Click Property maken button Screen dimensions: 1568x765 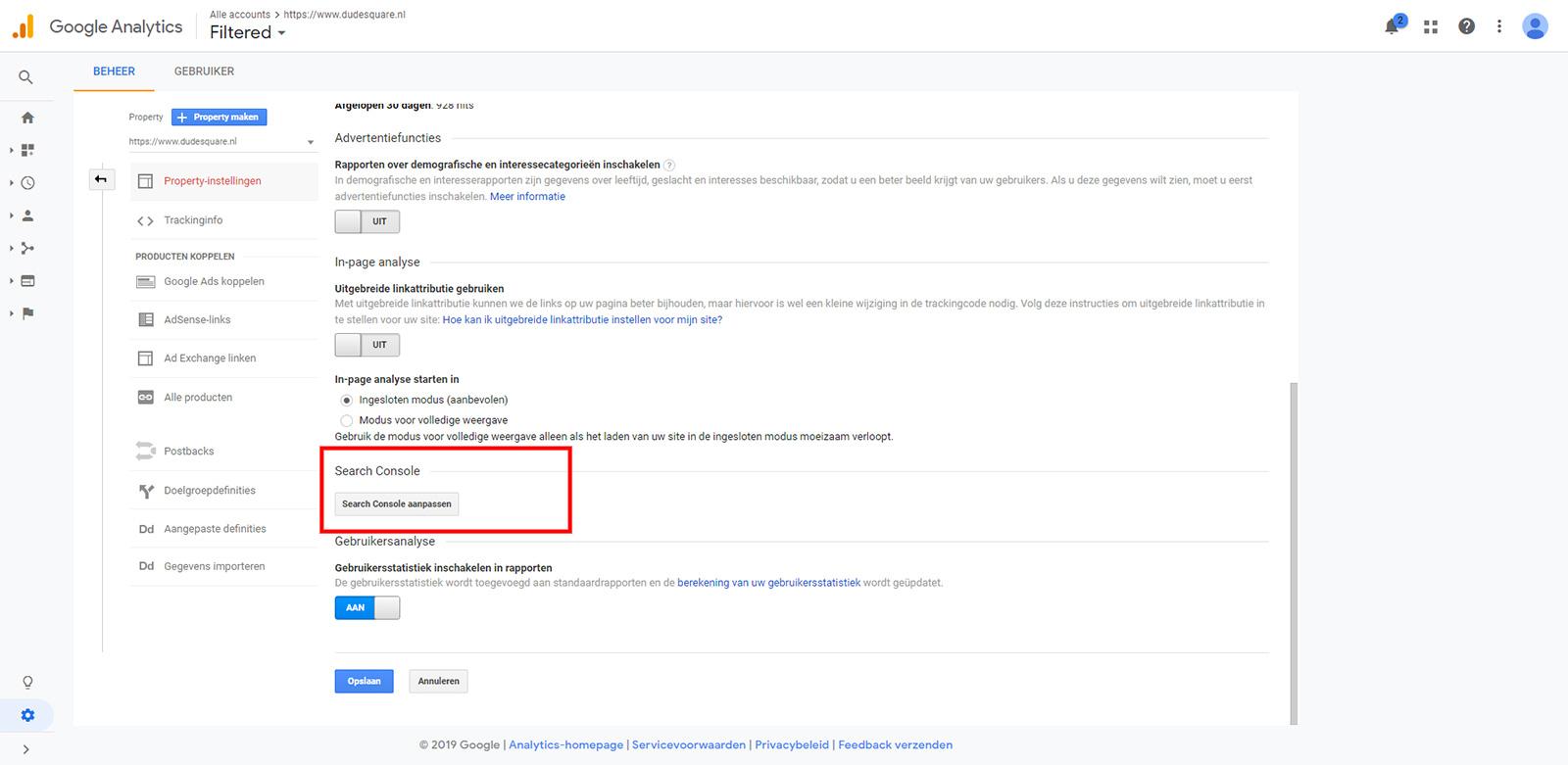tap(219, 118)
